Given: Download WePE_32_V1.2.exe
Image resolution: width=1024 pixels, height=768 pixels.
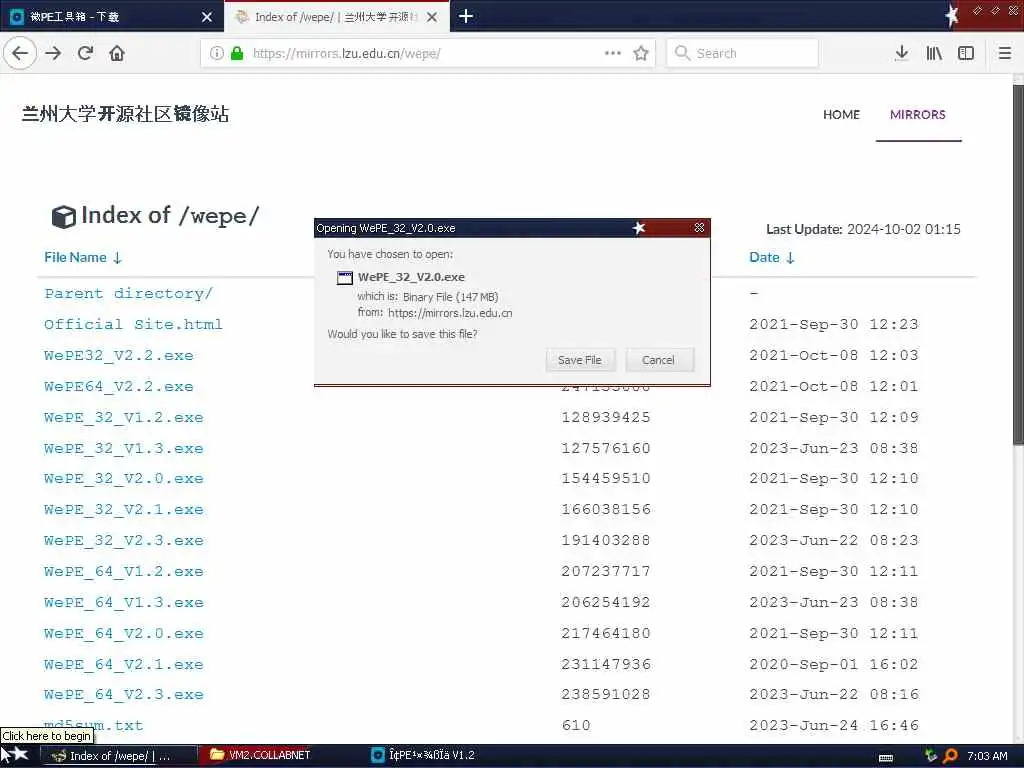Looking at the screenshot, I should (x=123, y=417).
